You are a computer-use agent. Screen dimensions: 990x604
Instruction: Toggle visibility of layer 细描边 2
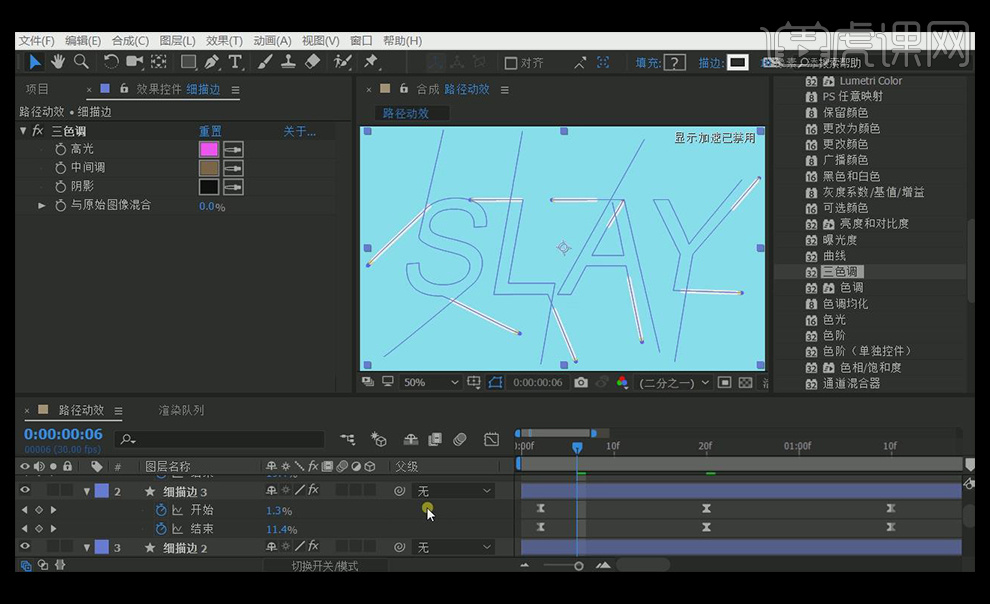point(25,547)
